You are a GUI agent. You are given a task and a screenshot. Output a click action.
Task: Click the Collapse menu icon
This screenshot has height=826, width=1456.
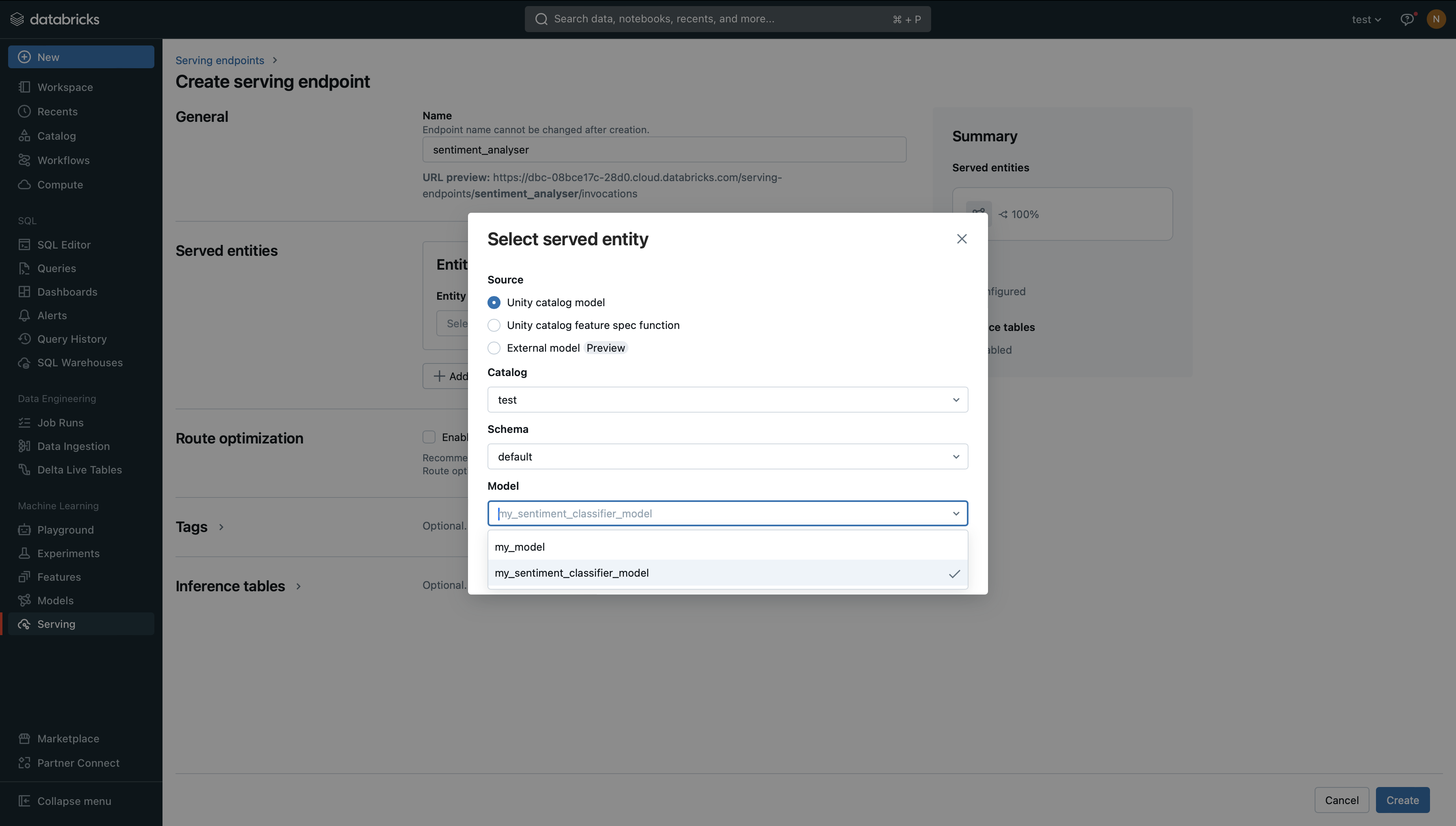24,801
